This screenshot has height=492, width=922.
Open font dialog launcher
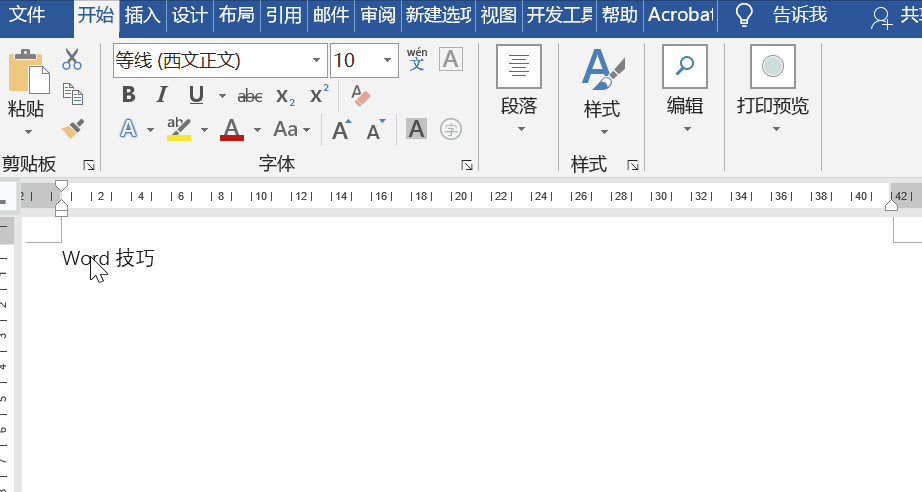pos(467,165)
